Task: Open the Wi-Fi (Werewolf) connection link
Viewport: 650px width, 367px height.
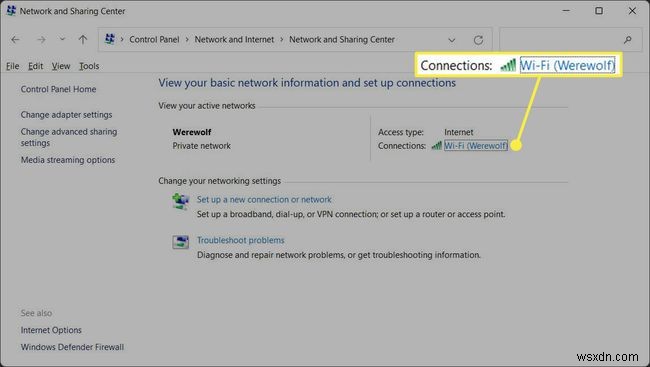Action: pos(476,146)
